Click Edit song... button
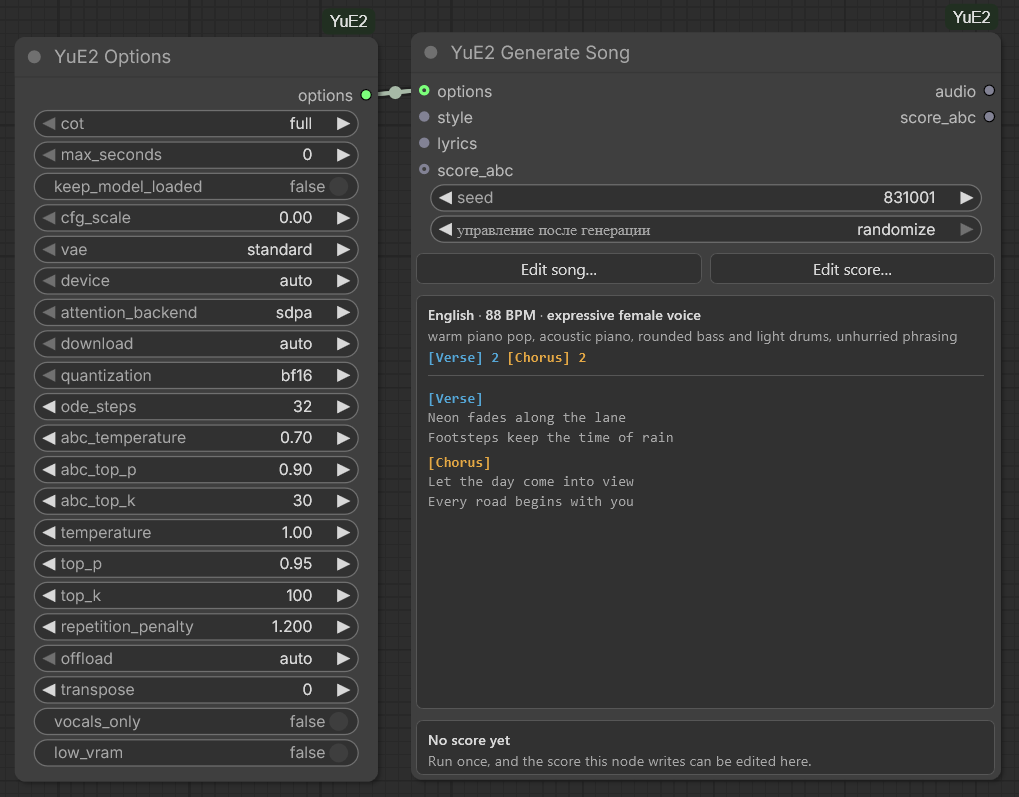The width and height of the screenshot is (1019, 797). 559,269
